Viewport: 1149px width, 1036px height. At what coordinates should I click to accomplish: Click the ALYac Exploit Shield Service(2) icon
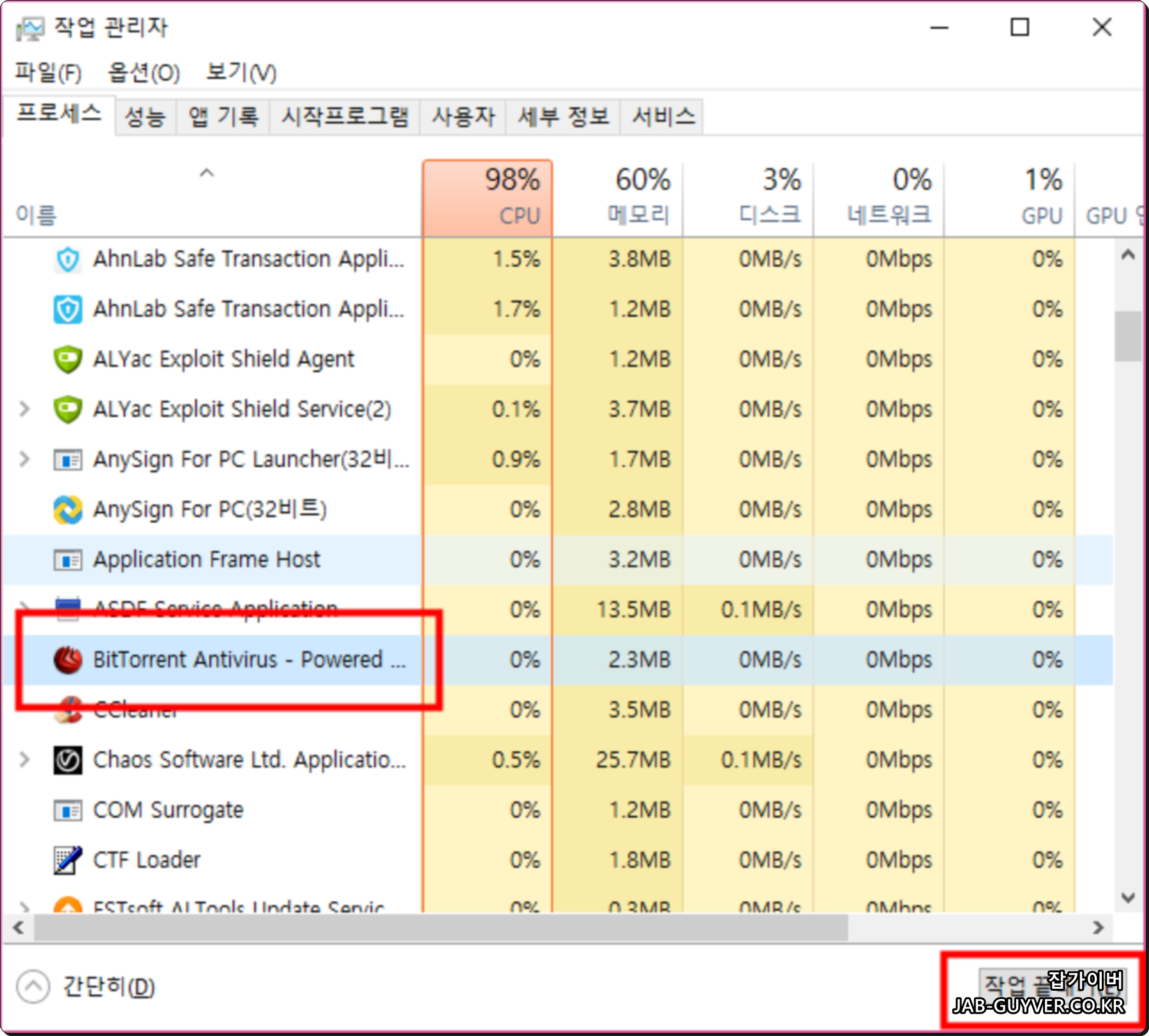[x=68, y=409]
